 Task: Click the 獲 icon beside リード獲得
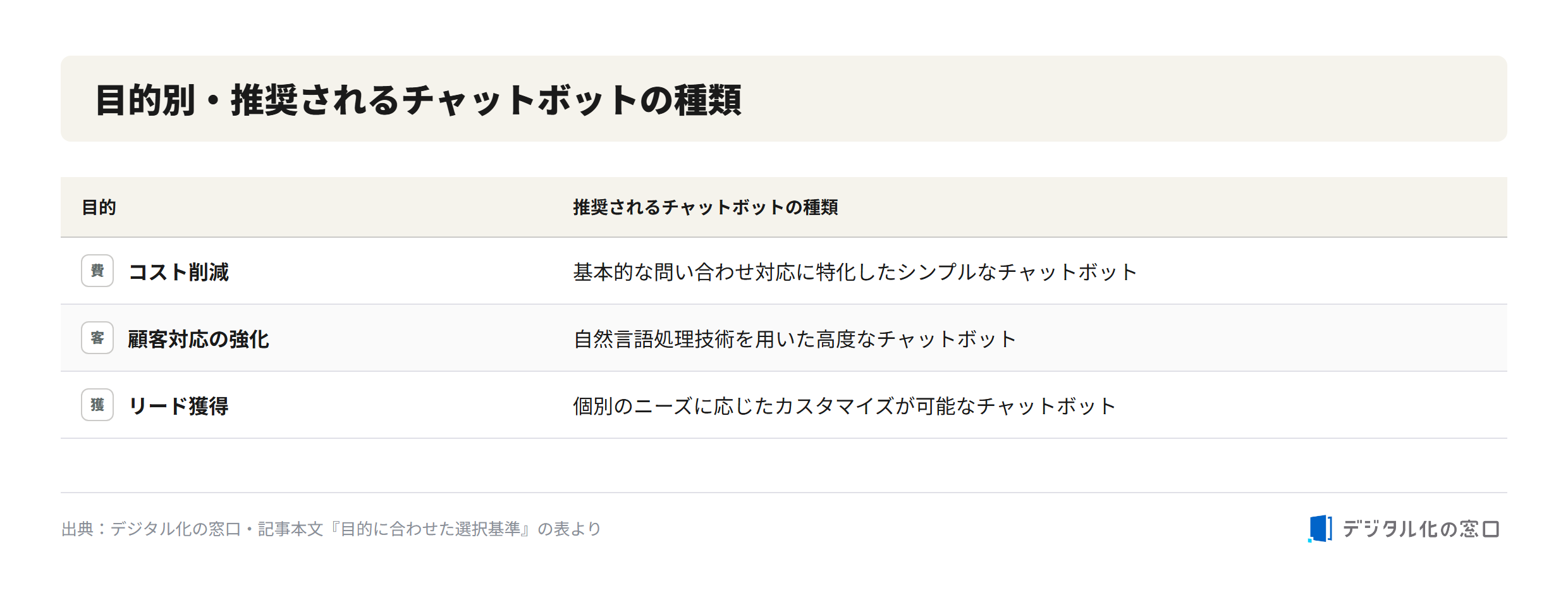(97, 405)
